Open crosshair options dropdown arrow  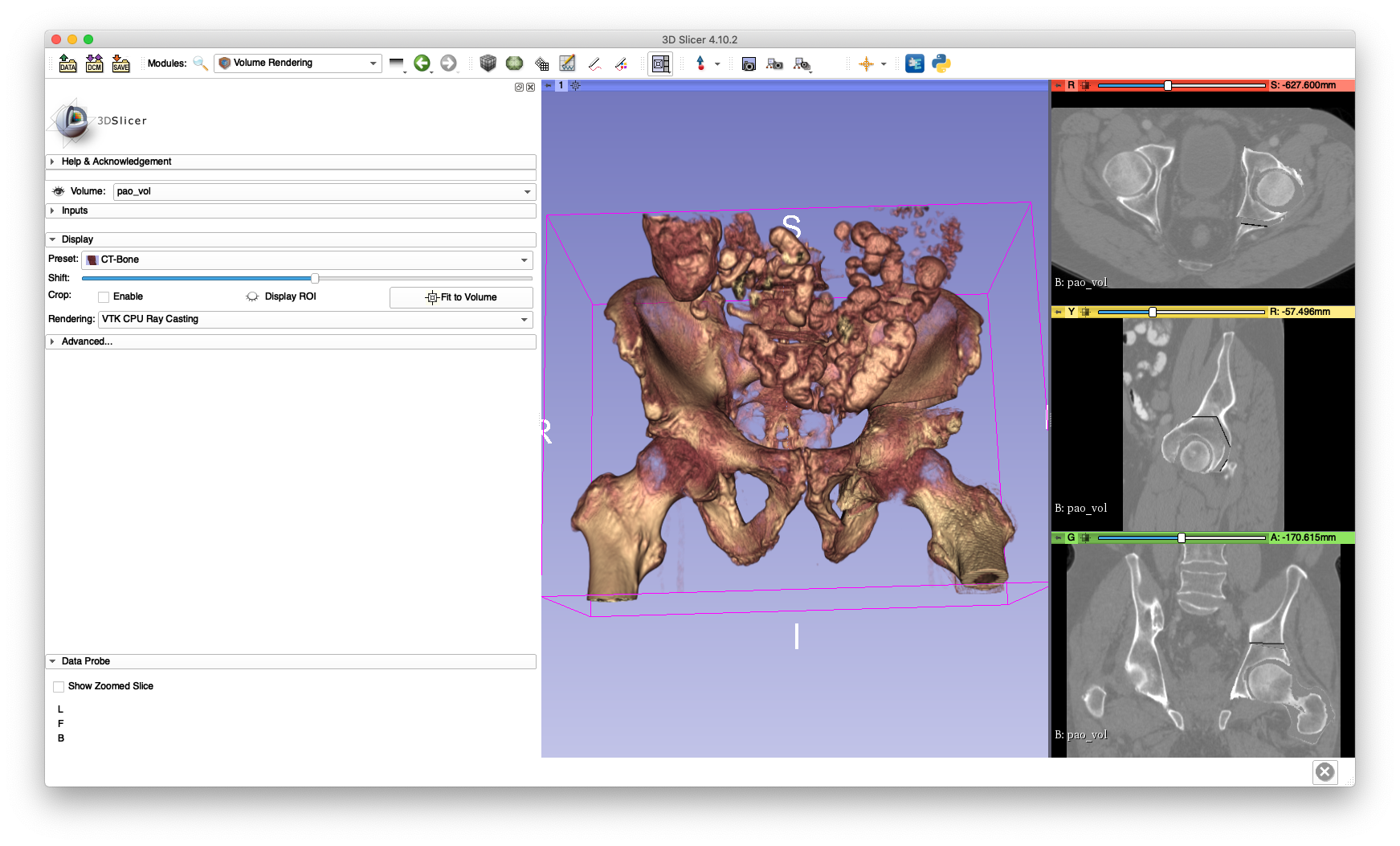pos(884,64)
